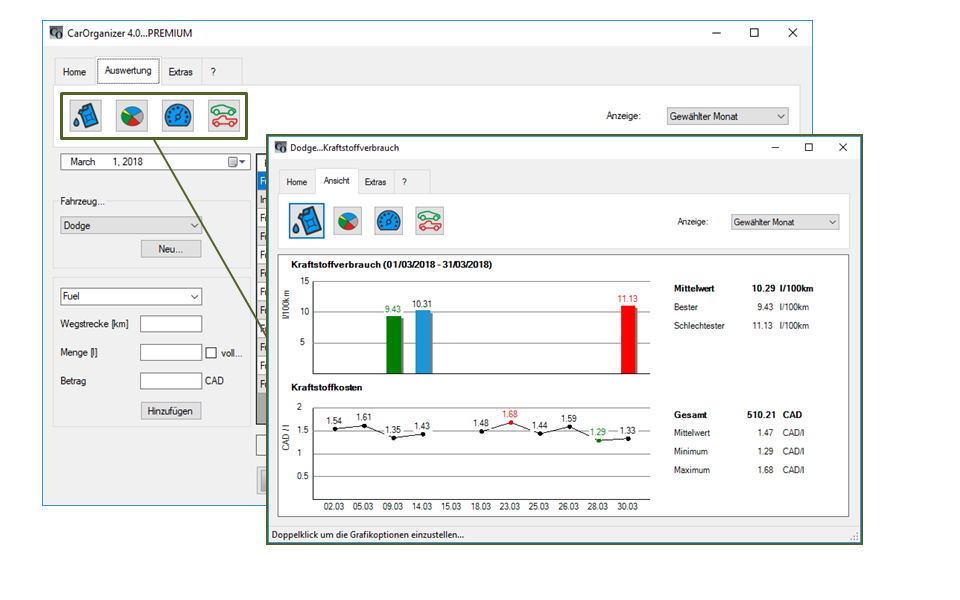Click the 'Neu...' button

point(171,249)
